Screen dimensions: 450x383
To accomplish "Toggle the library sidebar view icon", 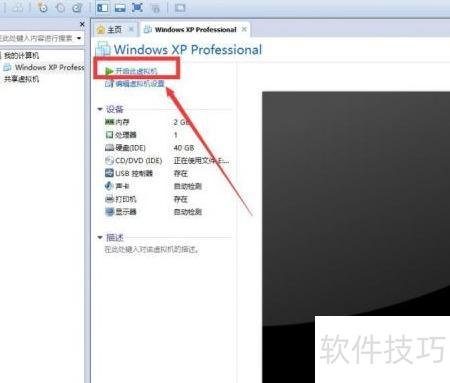I will (x=103, y=8).
